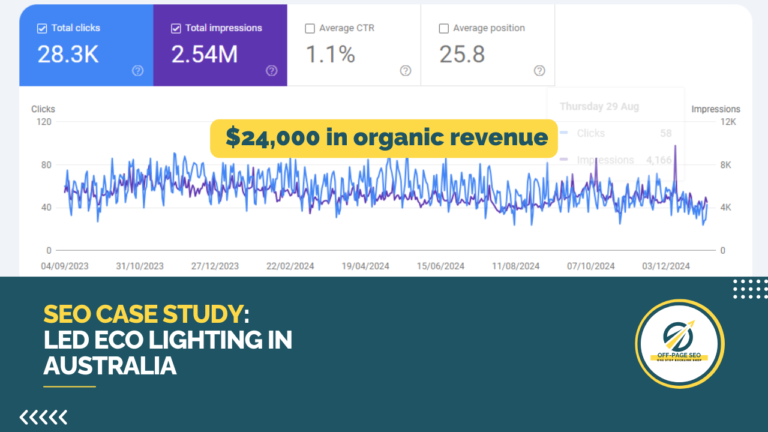Click the 31/10/2023 axis date label
This screenshot has height=432, width=768.
pos(140,266)
